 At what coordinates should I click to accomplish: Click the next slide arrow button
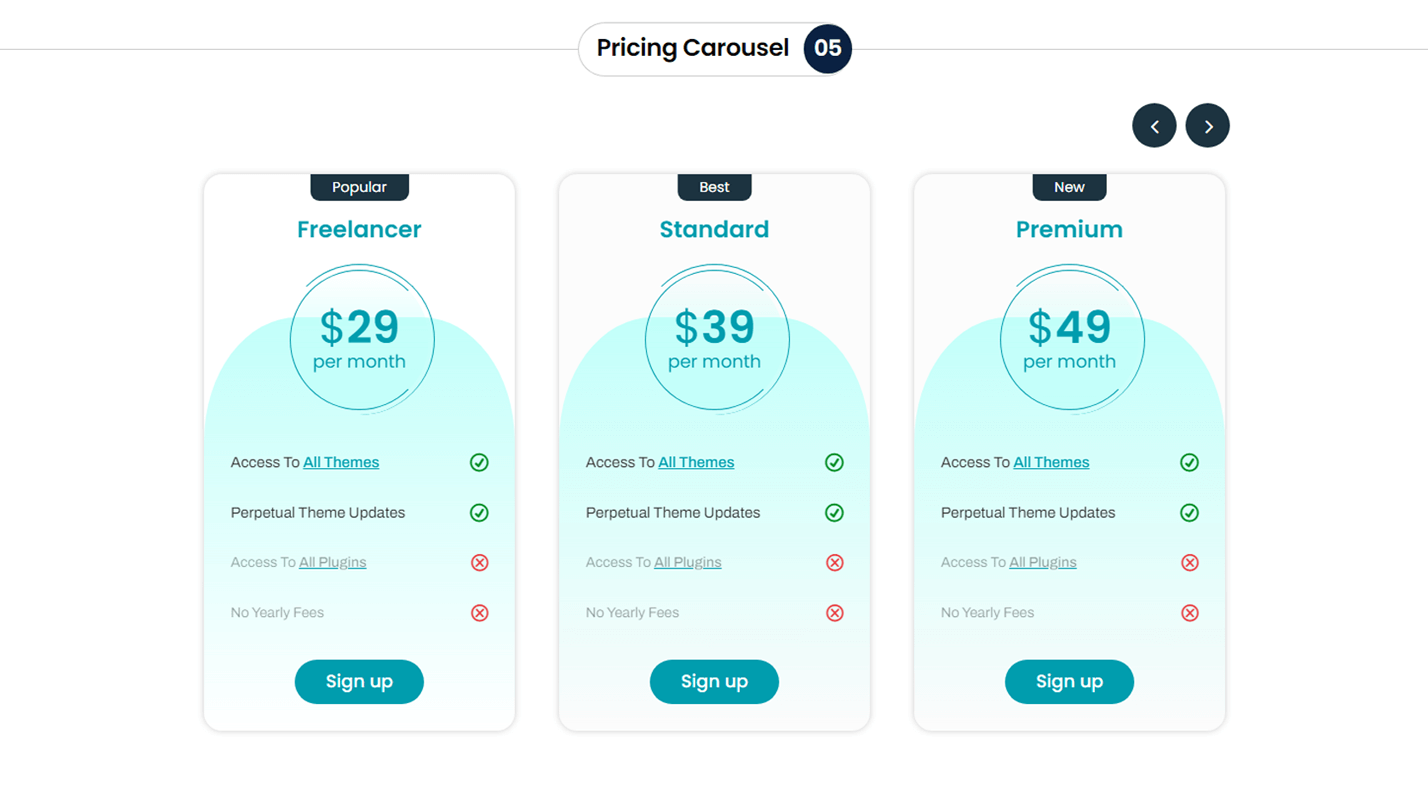tap(1207, 126)
